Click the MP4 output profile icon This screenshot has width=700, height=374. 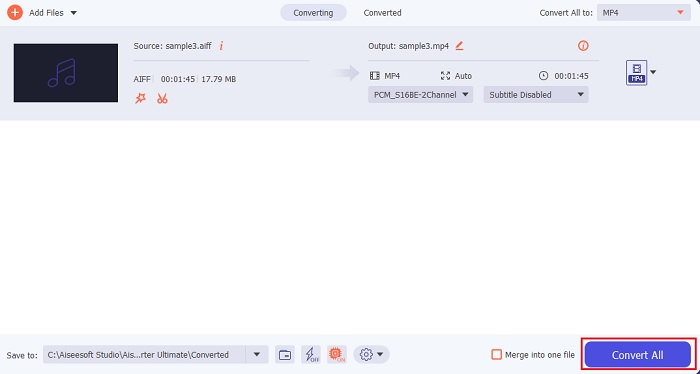coord(636,73)
